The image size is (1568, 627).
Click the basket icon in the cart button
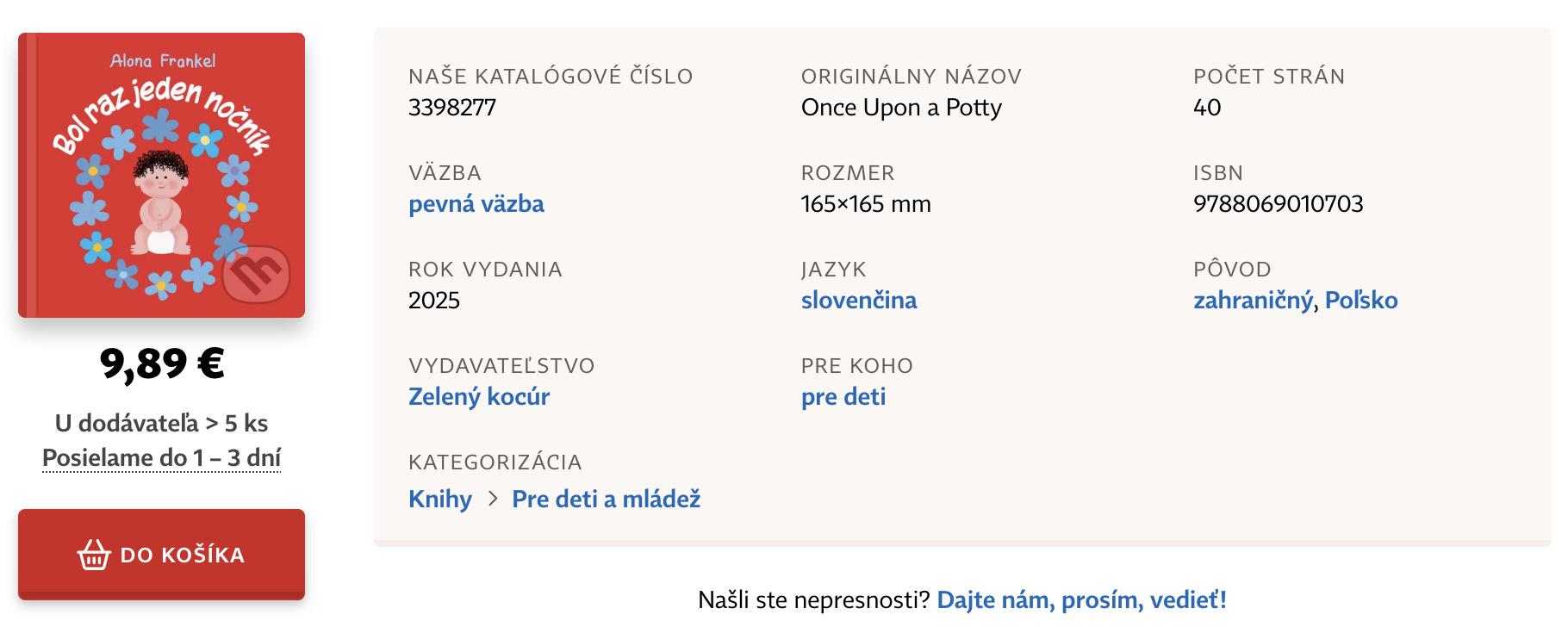(94, 555)
